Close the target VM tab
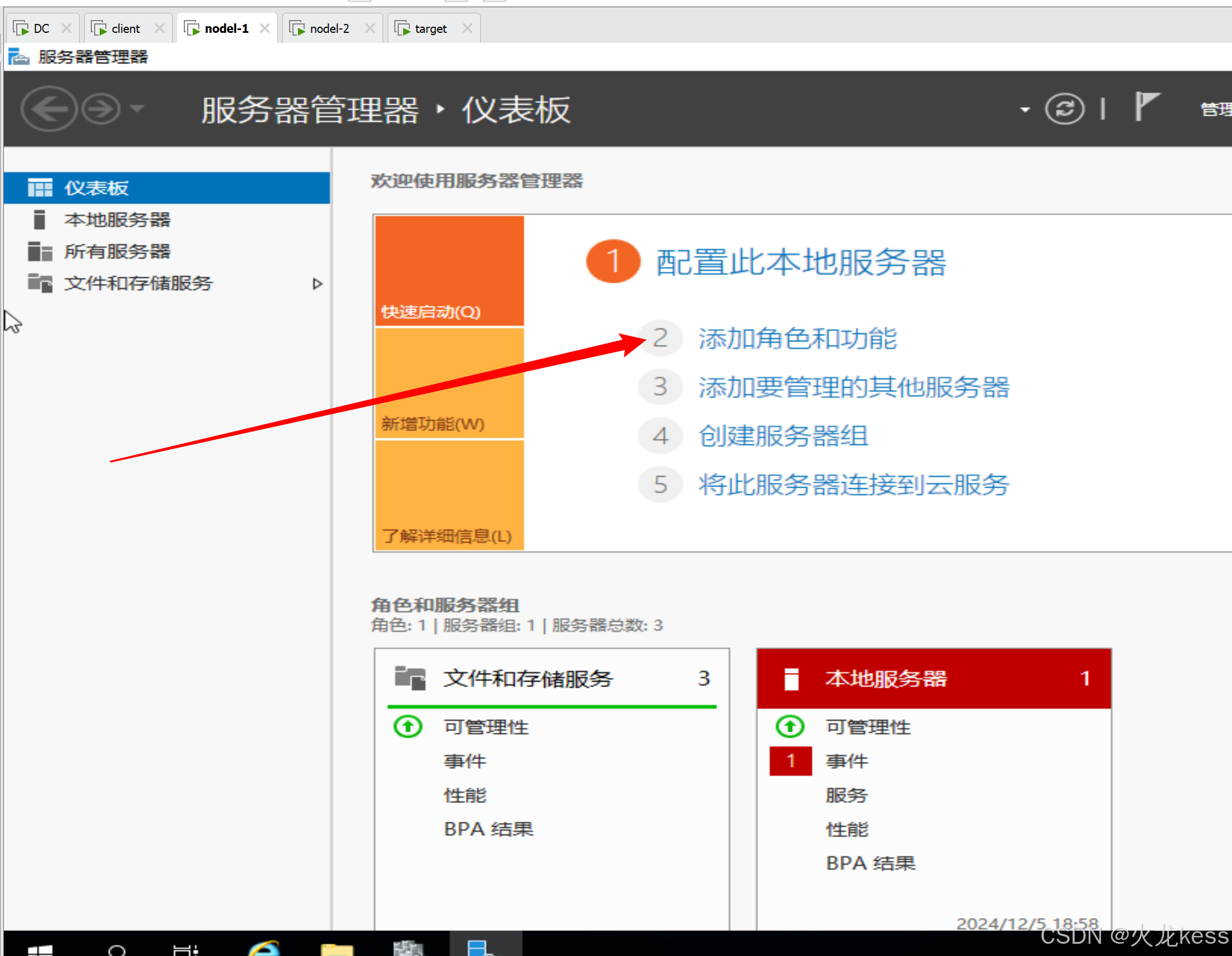Screen dimensions: 1232x956 coord(467,28)
